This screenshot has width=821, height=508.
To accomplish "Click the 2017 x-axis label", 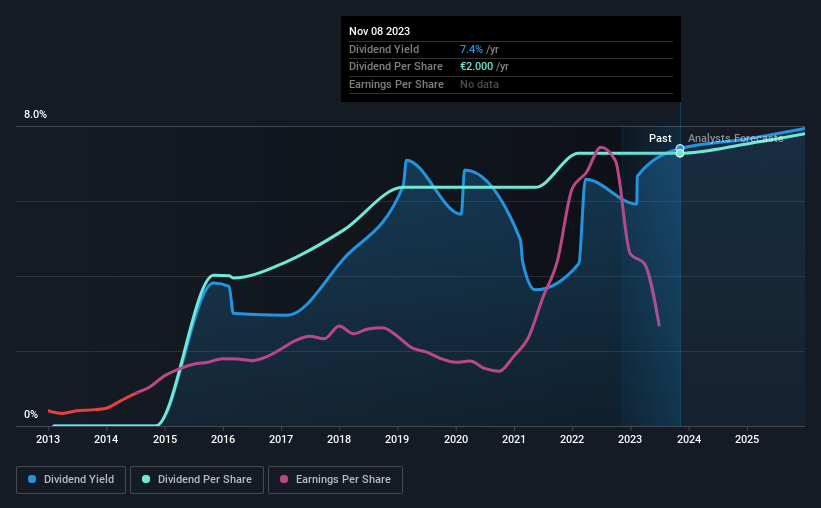I will [x=281, y=439].
